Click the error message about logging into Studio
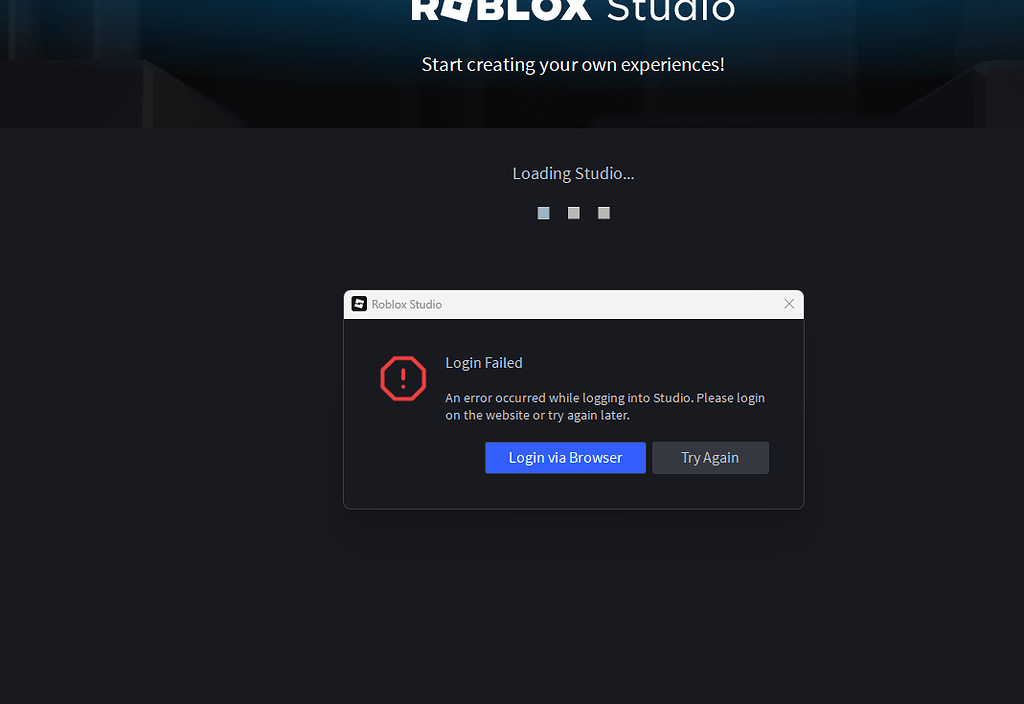This screenshot has width=1024, height=704. point(605,406)
